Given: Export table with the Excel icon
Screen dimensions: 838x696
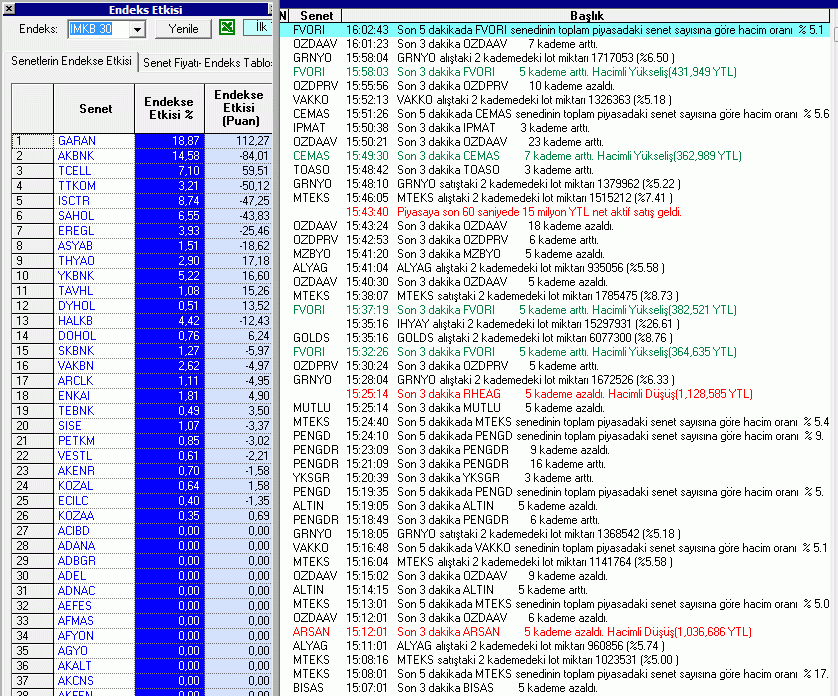Looking at the screenshot, I should pos(227,29).
